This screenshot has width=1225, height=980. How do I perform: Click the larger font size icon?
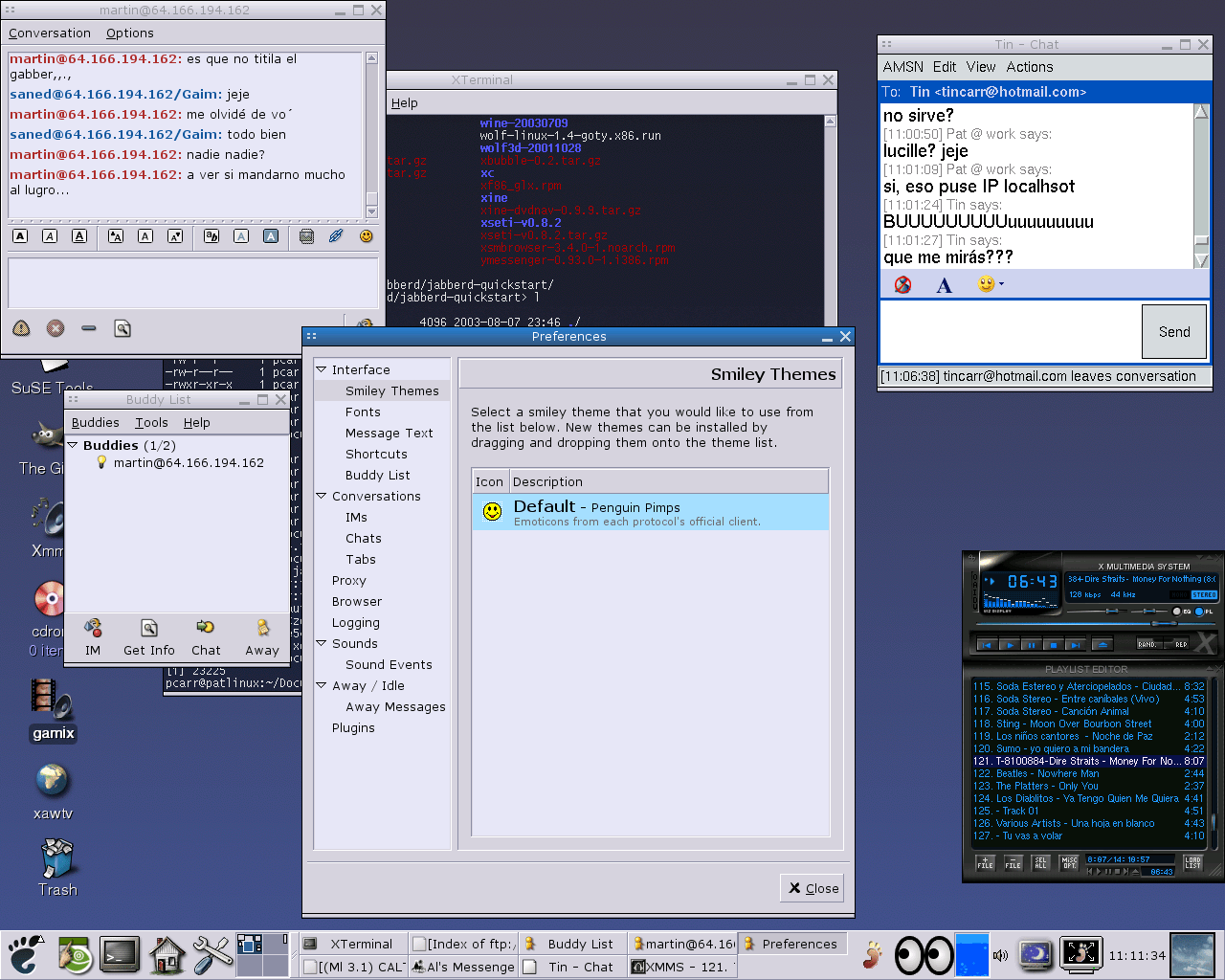[116, 236]
